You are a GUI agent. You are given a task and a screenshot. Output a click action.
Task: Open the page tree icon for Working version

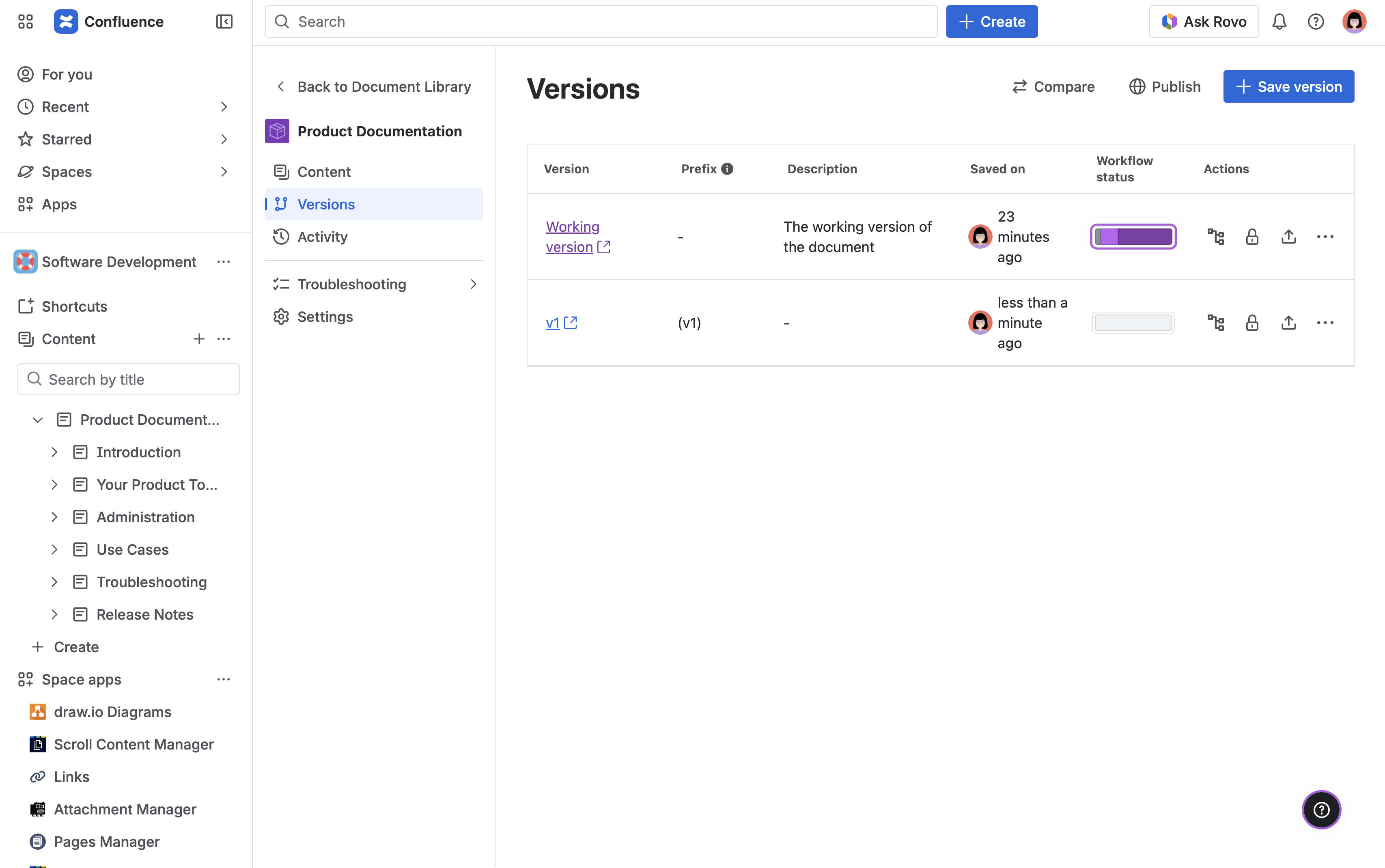pos(1216,236)
